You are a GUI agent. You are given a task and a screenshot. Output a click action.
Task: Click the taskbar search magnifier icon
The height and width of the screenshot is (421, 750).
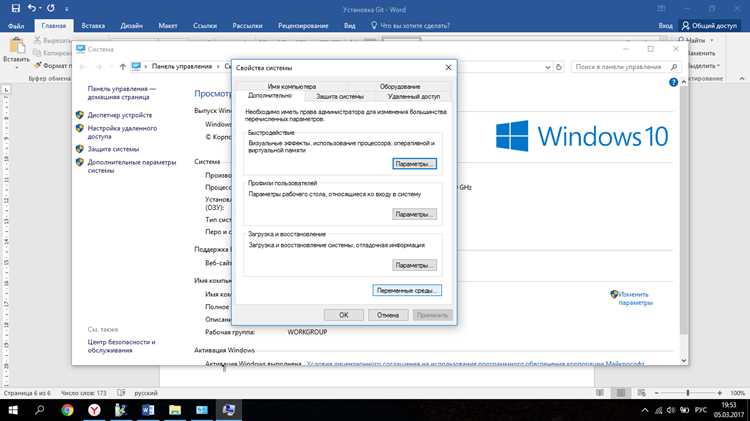[x=40, y=410]
